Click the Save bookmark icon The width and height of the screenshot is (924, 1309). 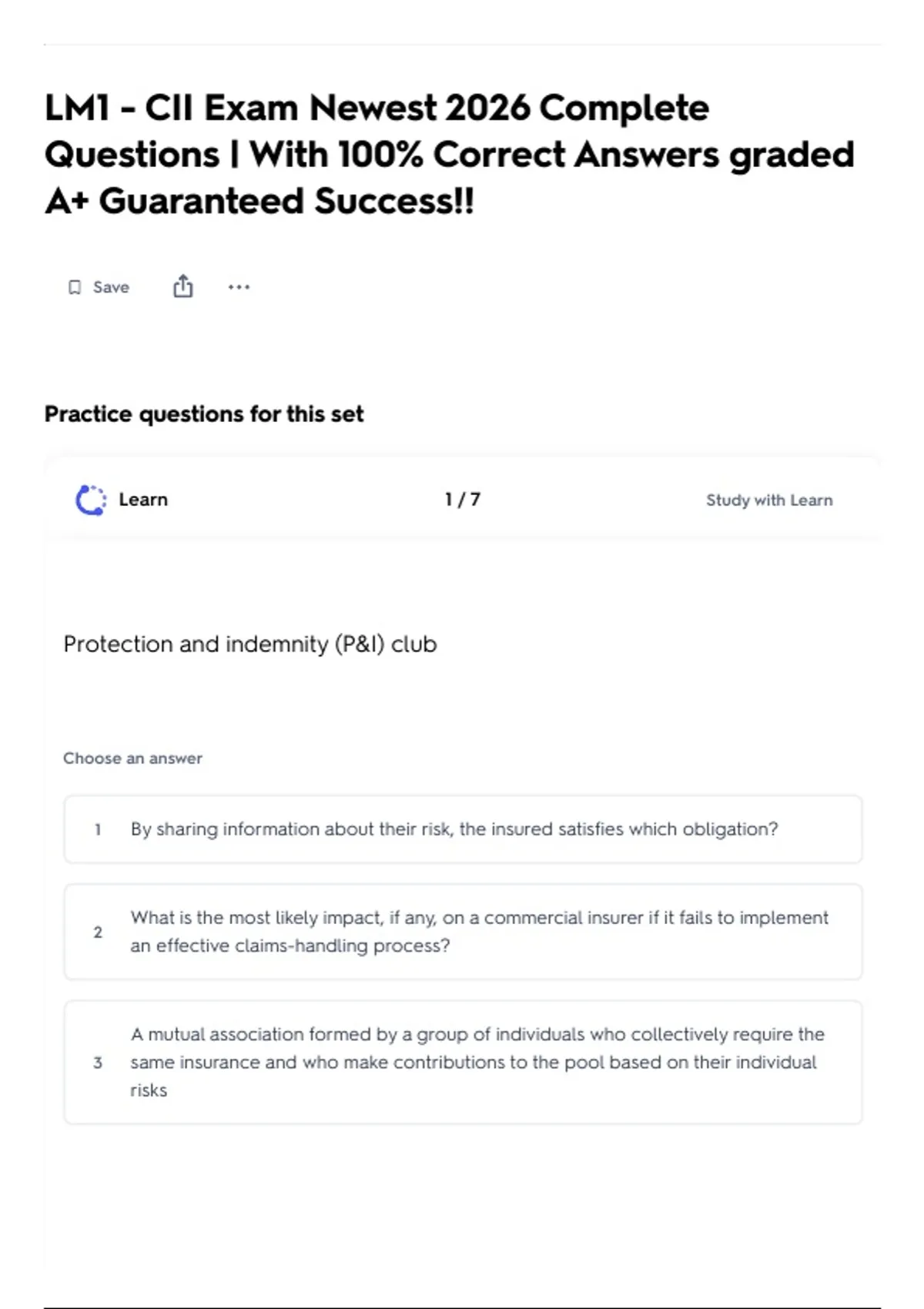coord(75,287)
